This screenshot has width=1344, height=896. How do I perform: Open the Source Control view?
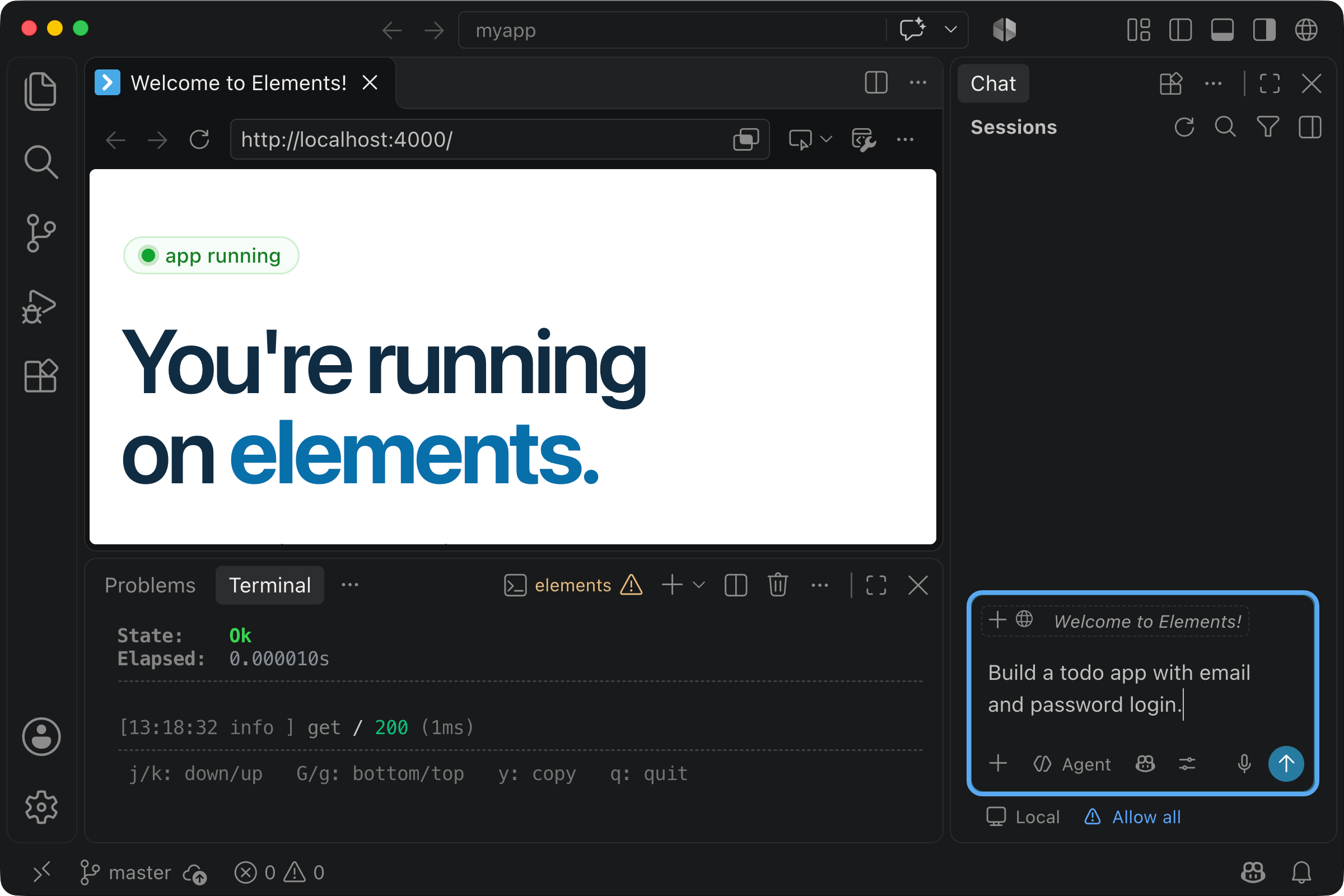(40, 233)
